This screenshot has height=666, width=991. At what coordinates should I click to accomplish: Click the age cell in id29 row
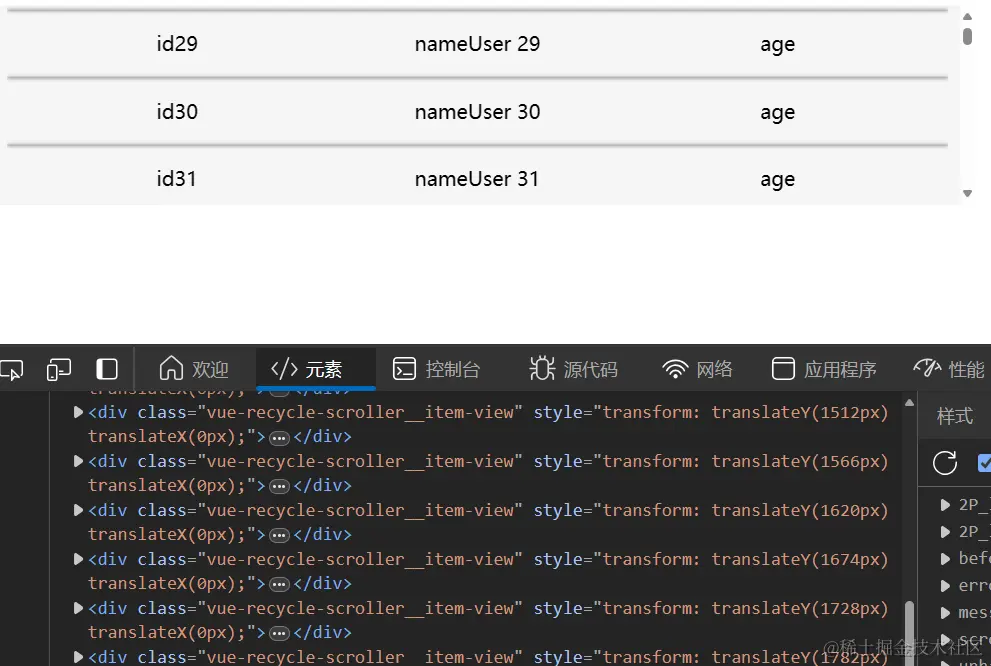point(777,45)
